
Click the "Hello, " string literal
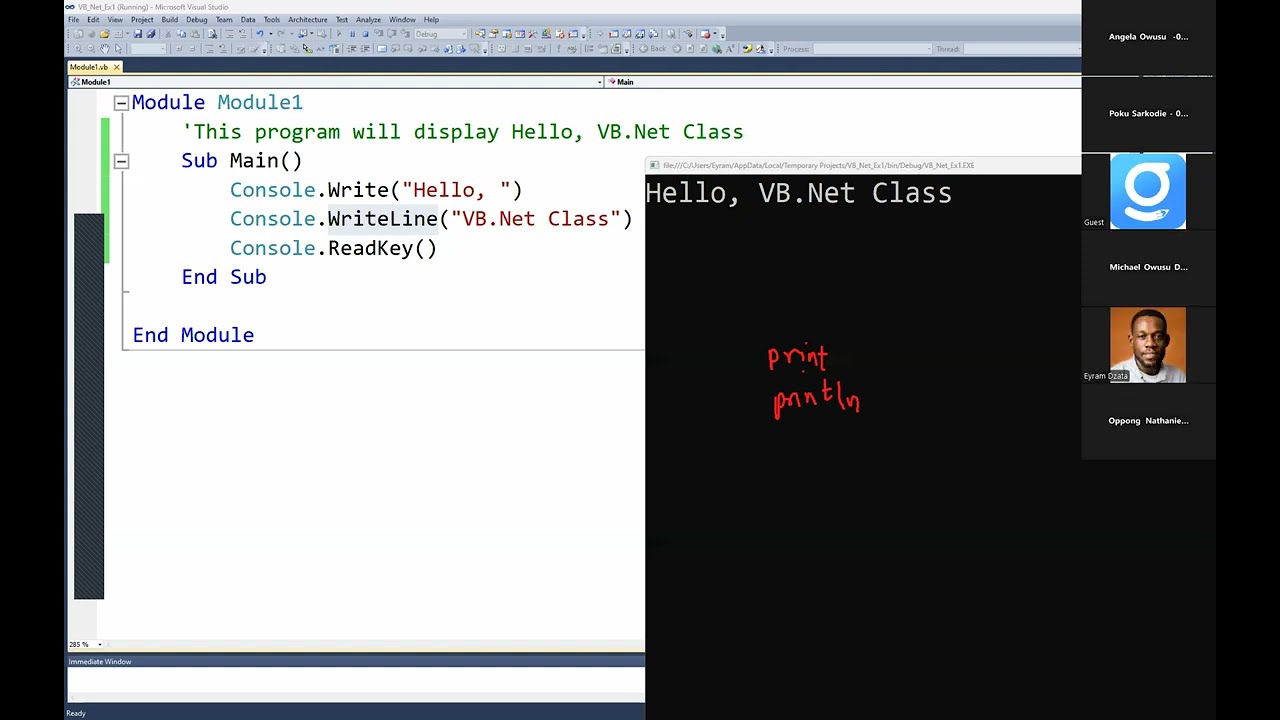[456, 190]
